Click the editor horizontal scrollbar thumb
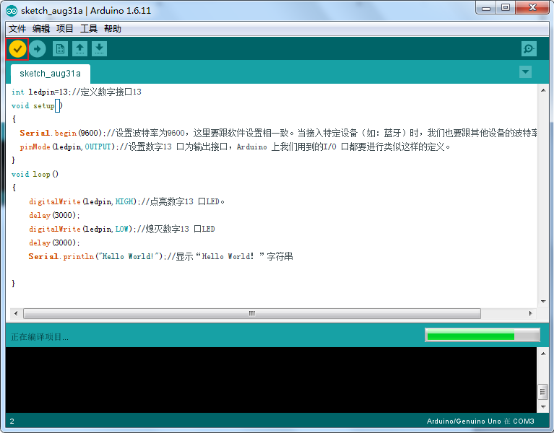The image size is (554, 434). point(252,313)
